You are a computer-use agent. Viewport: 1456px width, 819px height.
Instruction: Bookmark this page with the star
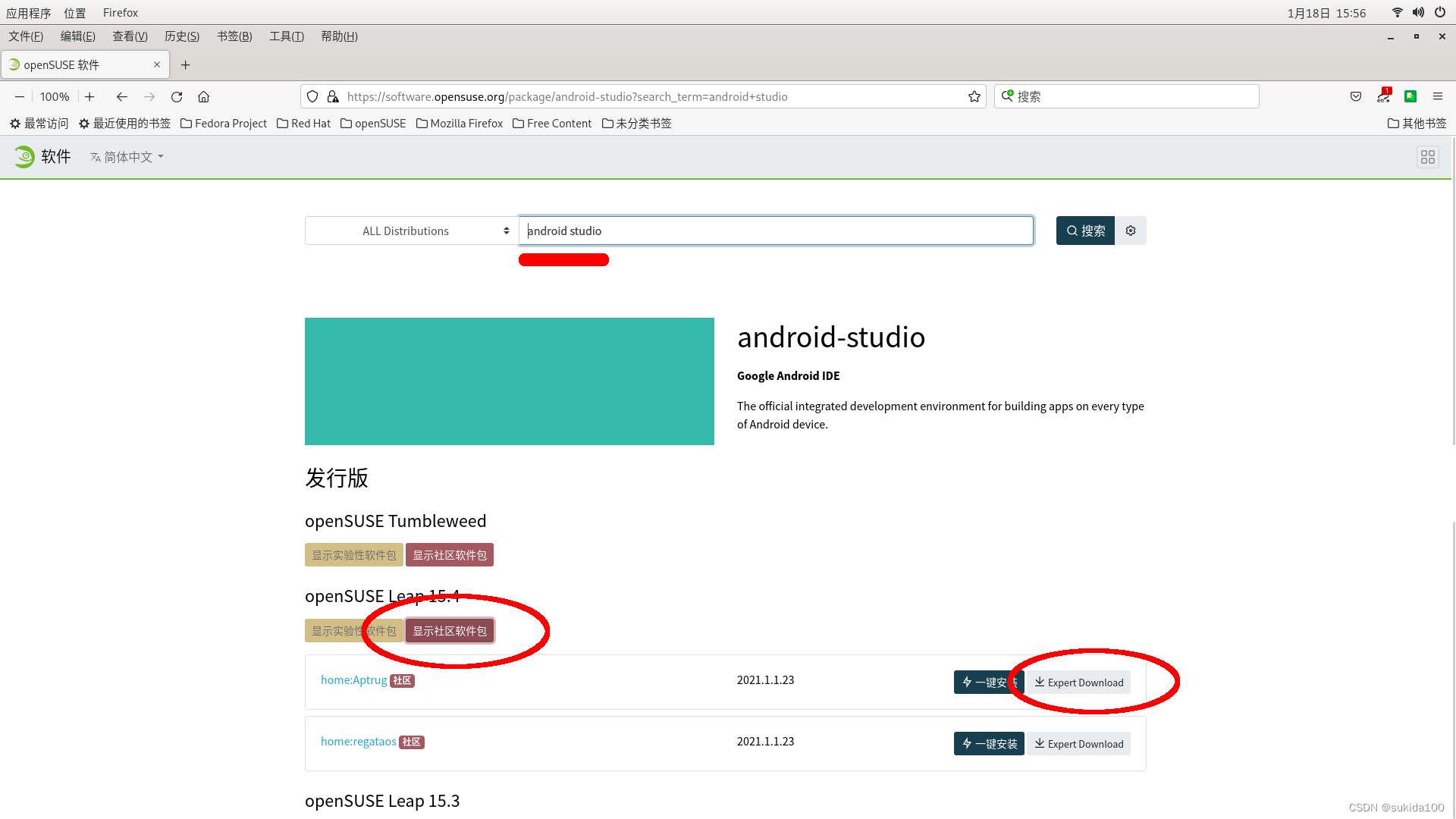coord(974,96)
